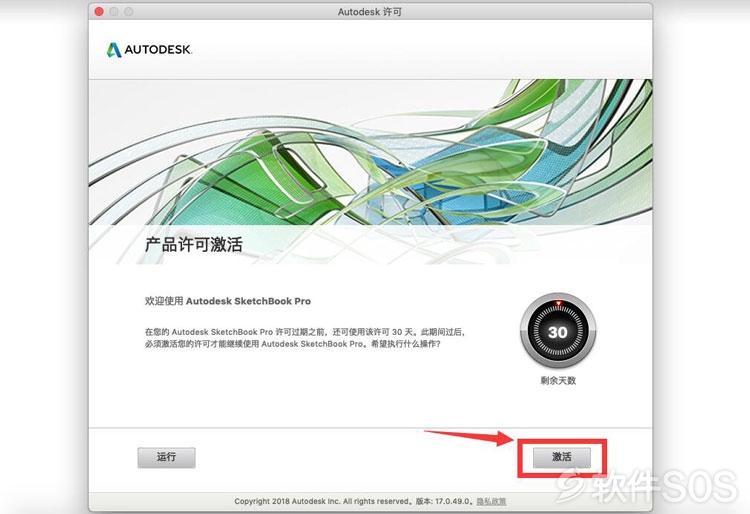Close the Autodesk 许可 window
This screenshot has height=514, width=750.
pos(99,11)
